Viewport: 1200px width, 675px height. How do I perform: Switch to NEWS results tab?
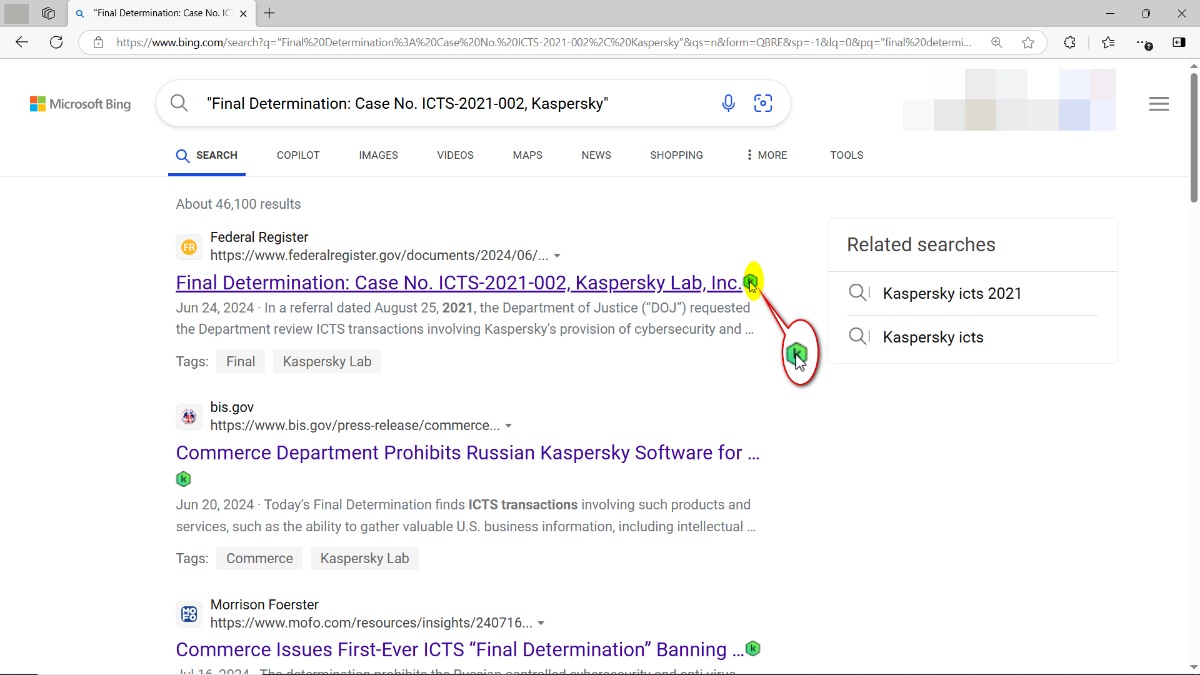click(x=596, y=155)
